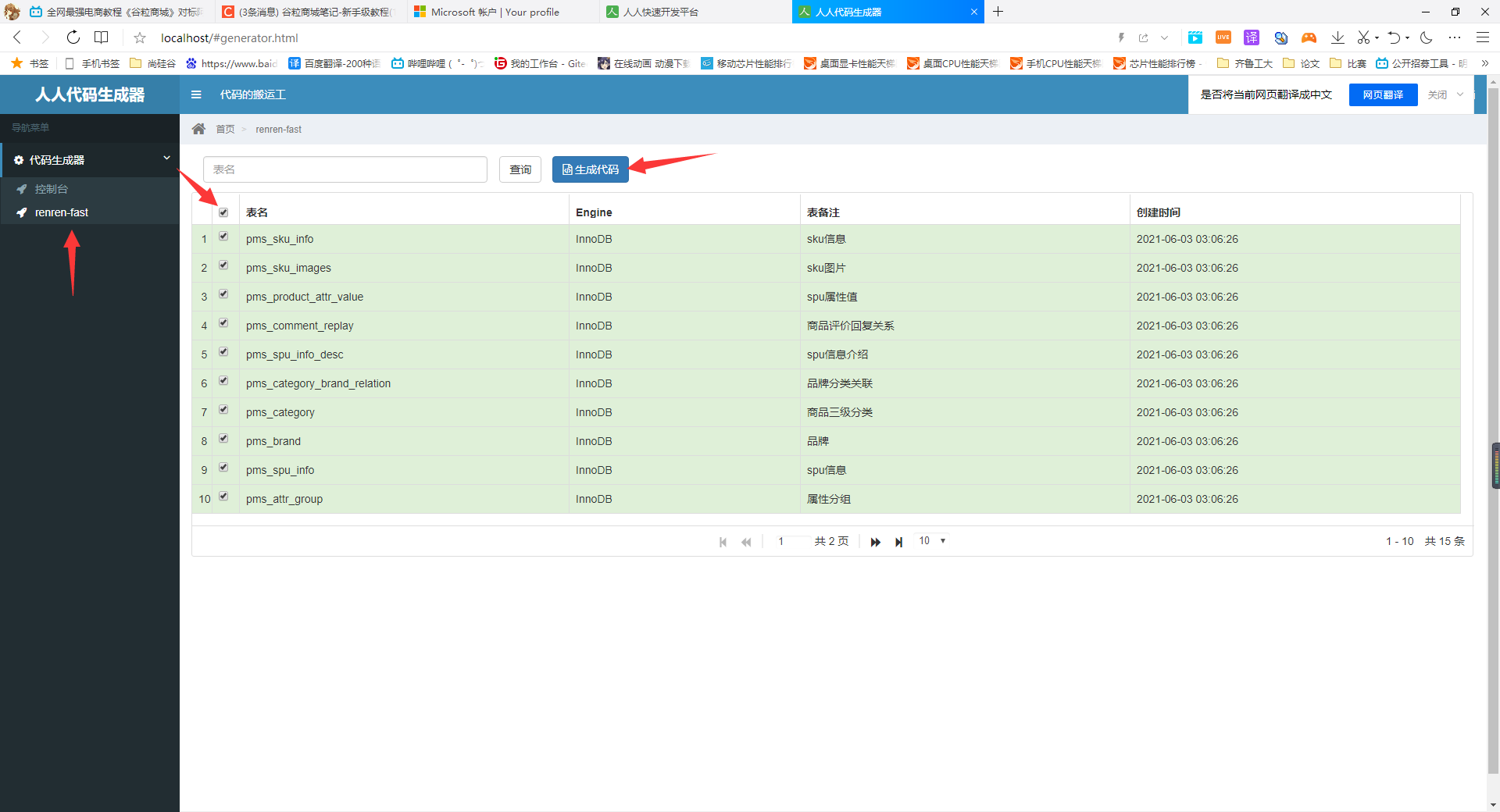The image size is (1500, 812).
Task: Click the 首页 breadcrumb link
Action: 225,130
